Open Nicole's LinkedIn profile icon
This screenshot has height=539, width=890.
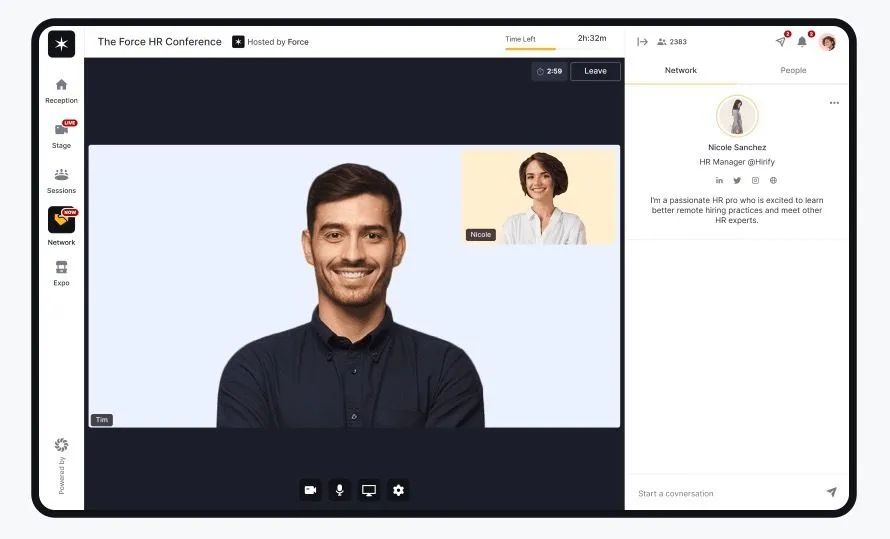(x=719, y=180)
